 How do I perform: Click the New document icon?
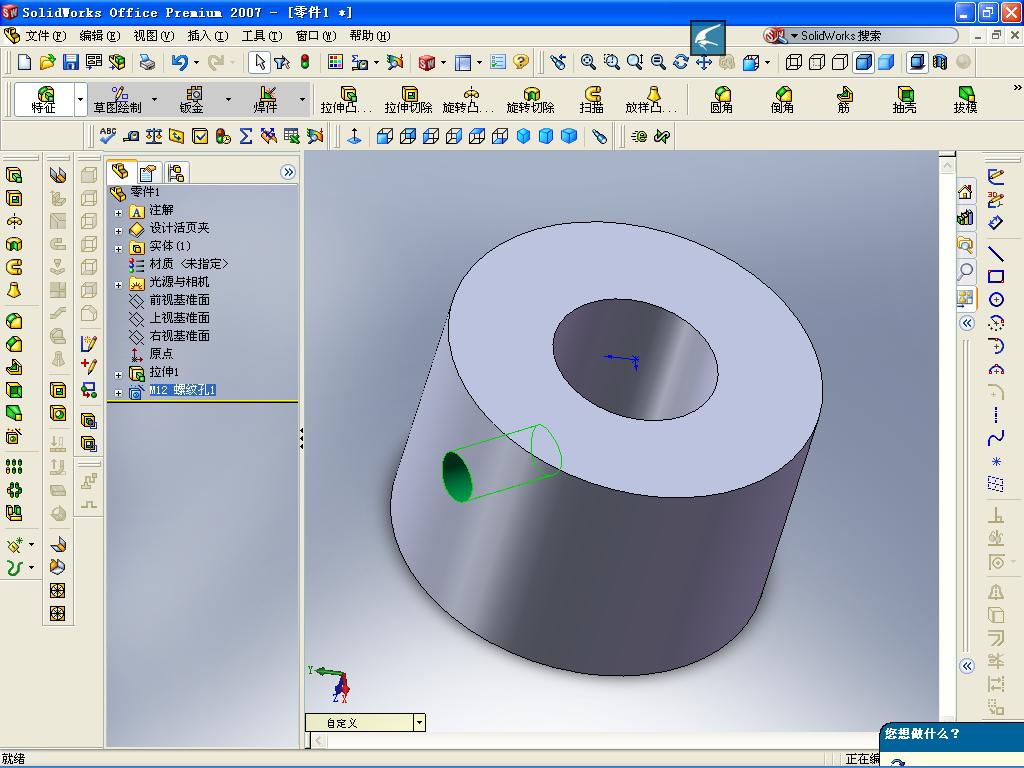24,62
